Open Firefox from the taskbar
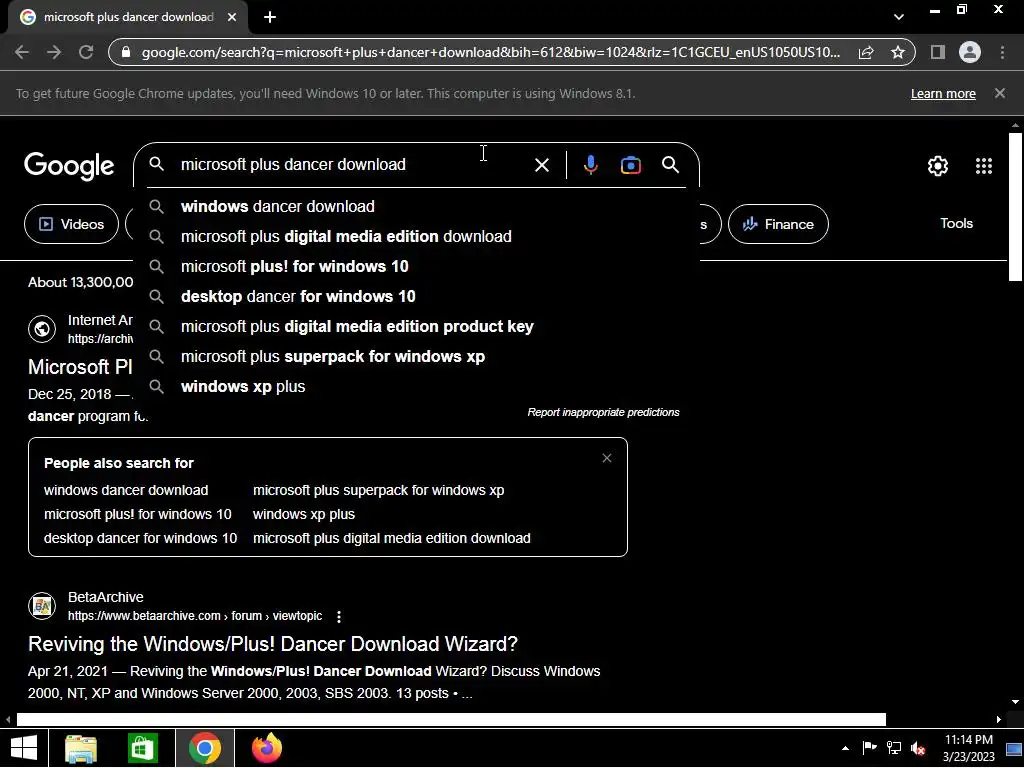1024x768 pixels. (267, 748)
